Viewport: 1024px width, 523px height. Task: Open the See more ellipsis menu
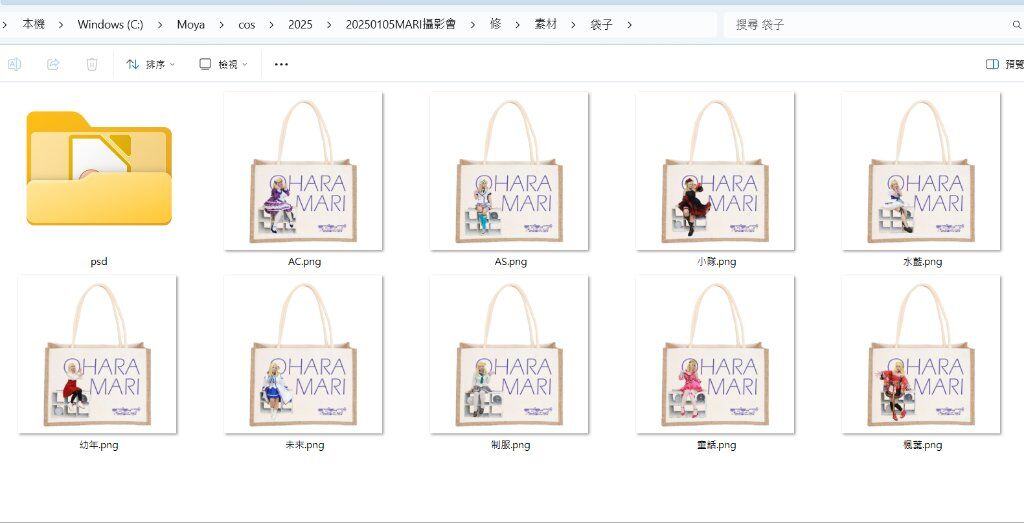tap(281, 64)
